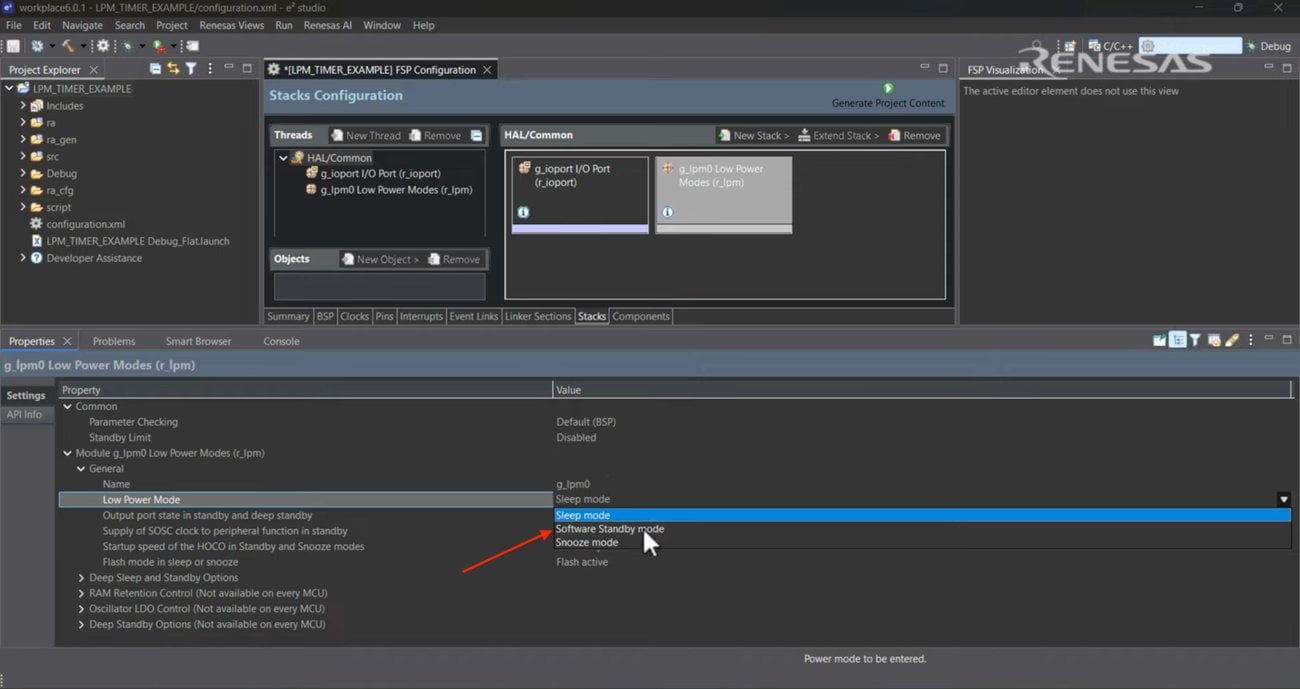Open the Project menu

pos(171,25)
